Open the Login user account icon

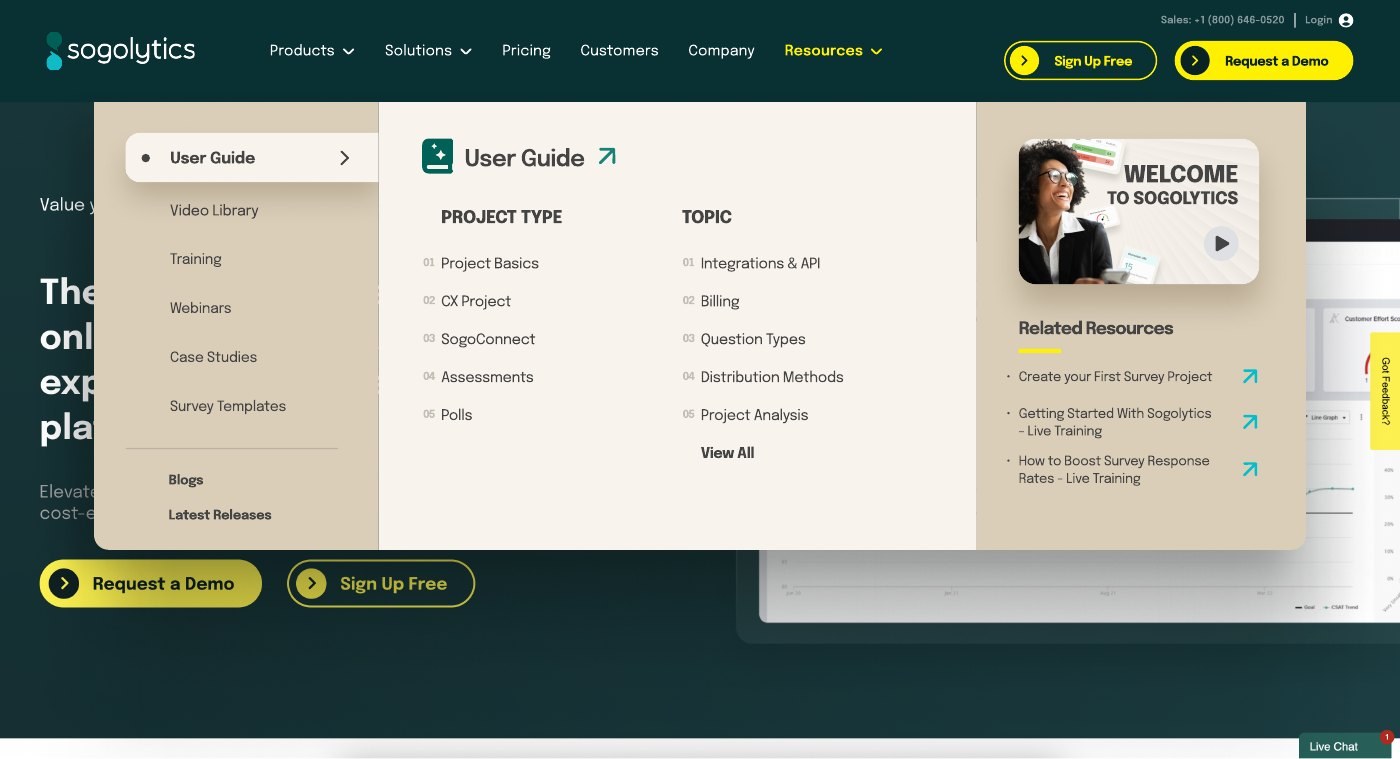point(1346,20)
